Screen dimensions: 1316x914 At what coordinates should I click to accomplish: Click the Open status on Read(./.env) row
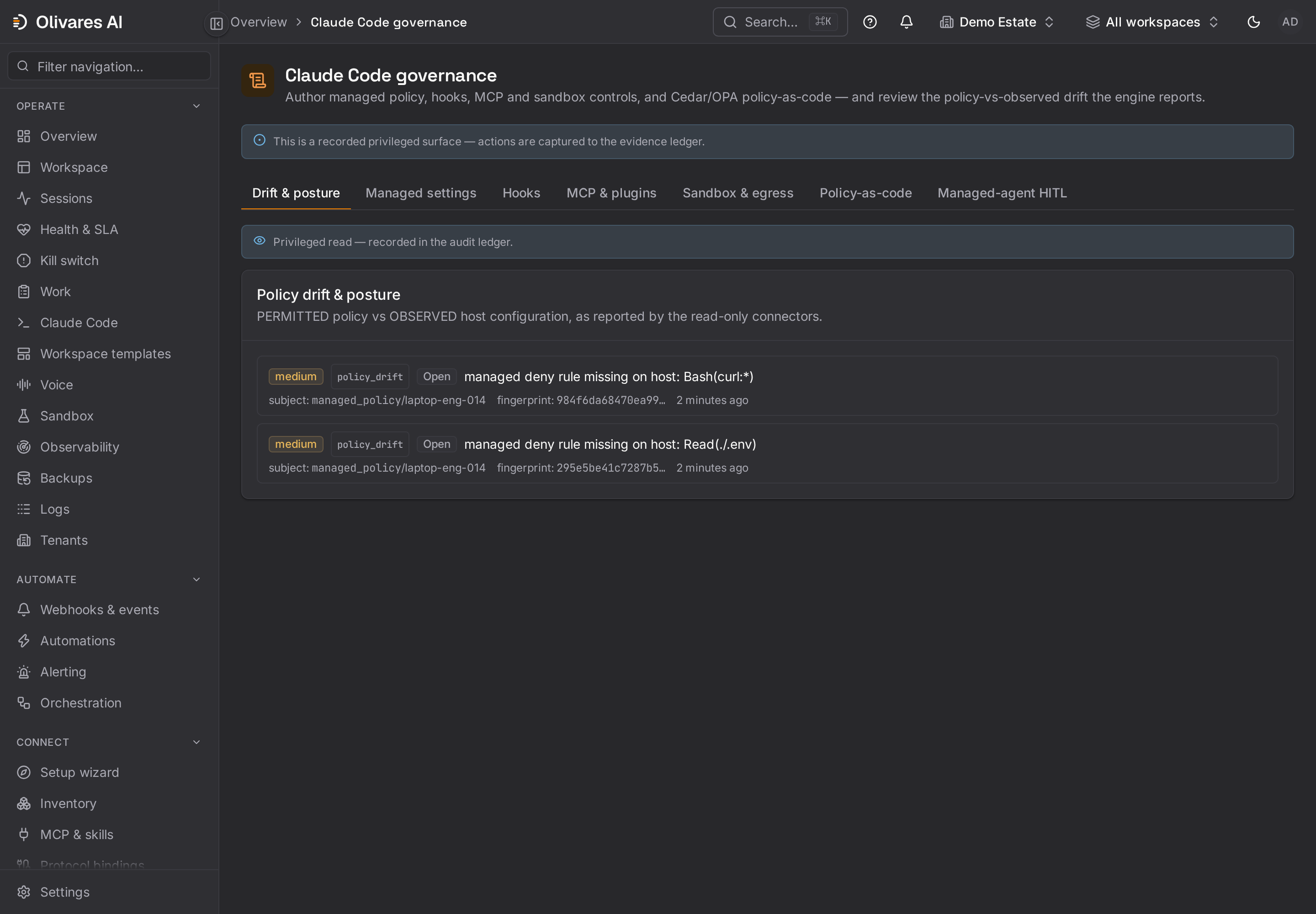click(x=436, y=444)
